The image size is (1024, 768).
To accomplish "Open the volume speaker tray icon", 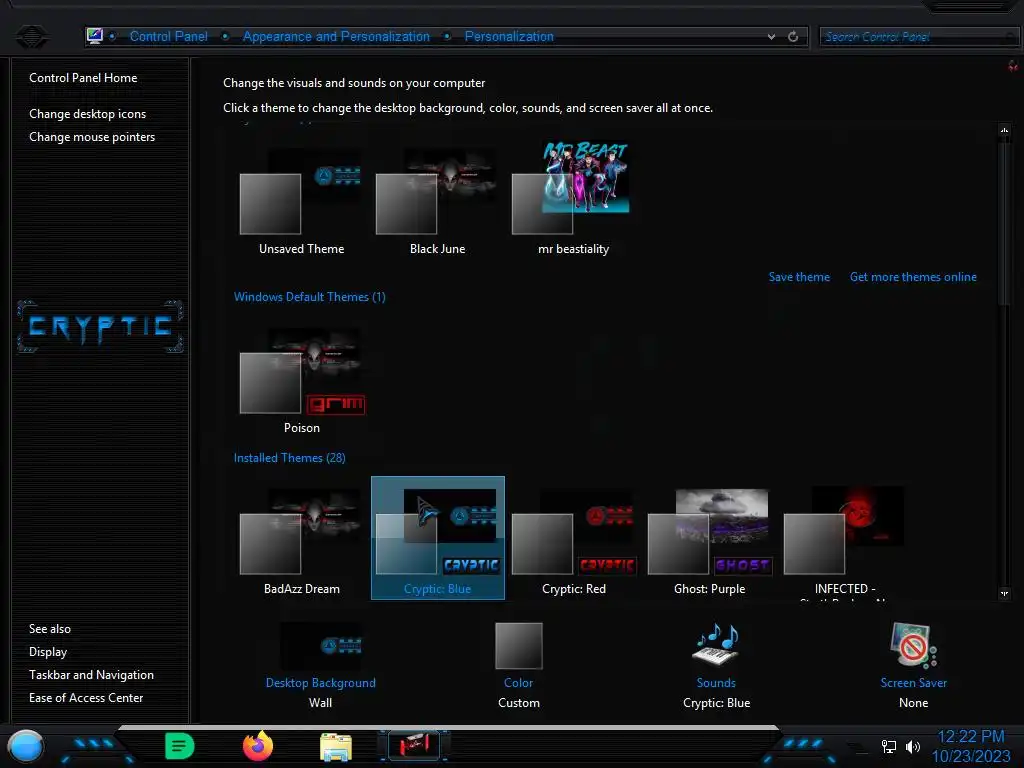I will [x=912, y=746].
